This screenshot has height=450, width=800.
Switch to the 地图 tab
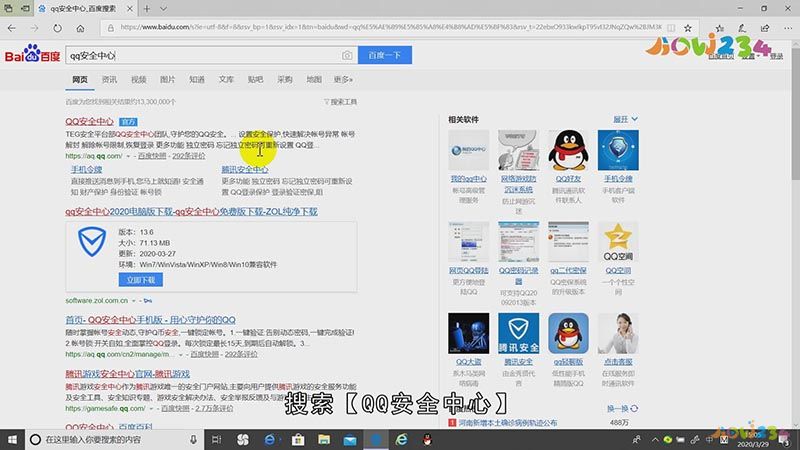pyautogui.click(x=314, y=80)
